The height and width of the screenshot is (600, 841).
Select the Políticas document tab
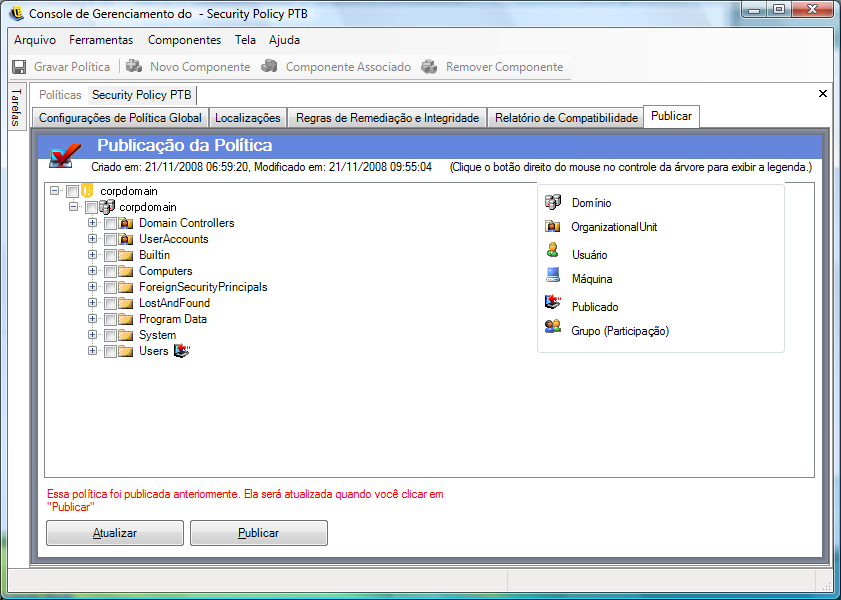click(x=60, y=95)
